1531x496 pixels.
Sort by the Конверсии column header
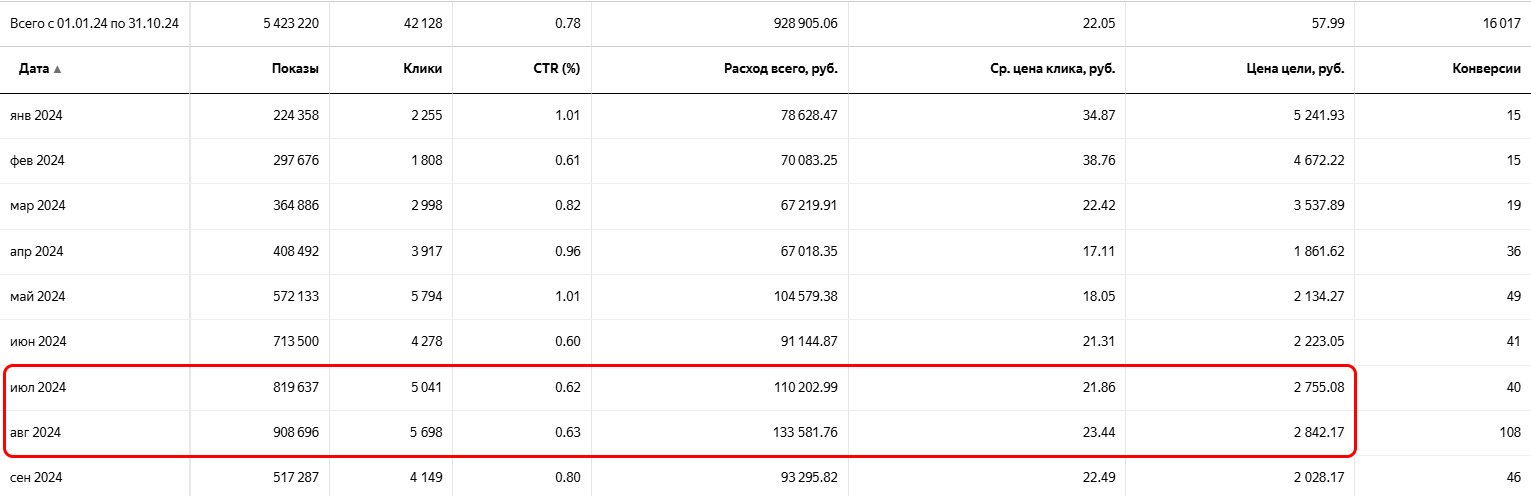point(1486,69)
